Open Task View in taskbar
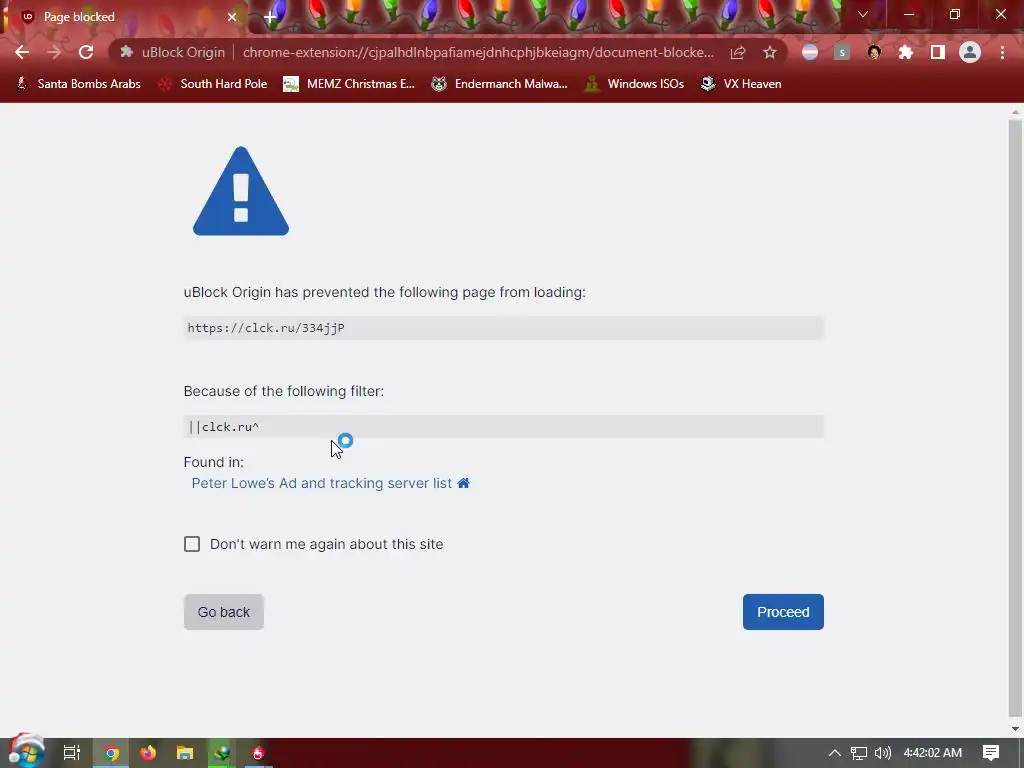 click(x=72, y=753)
